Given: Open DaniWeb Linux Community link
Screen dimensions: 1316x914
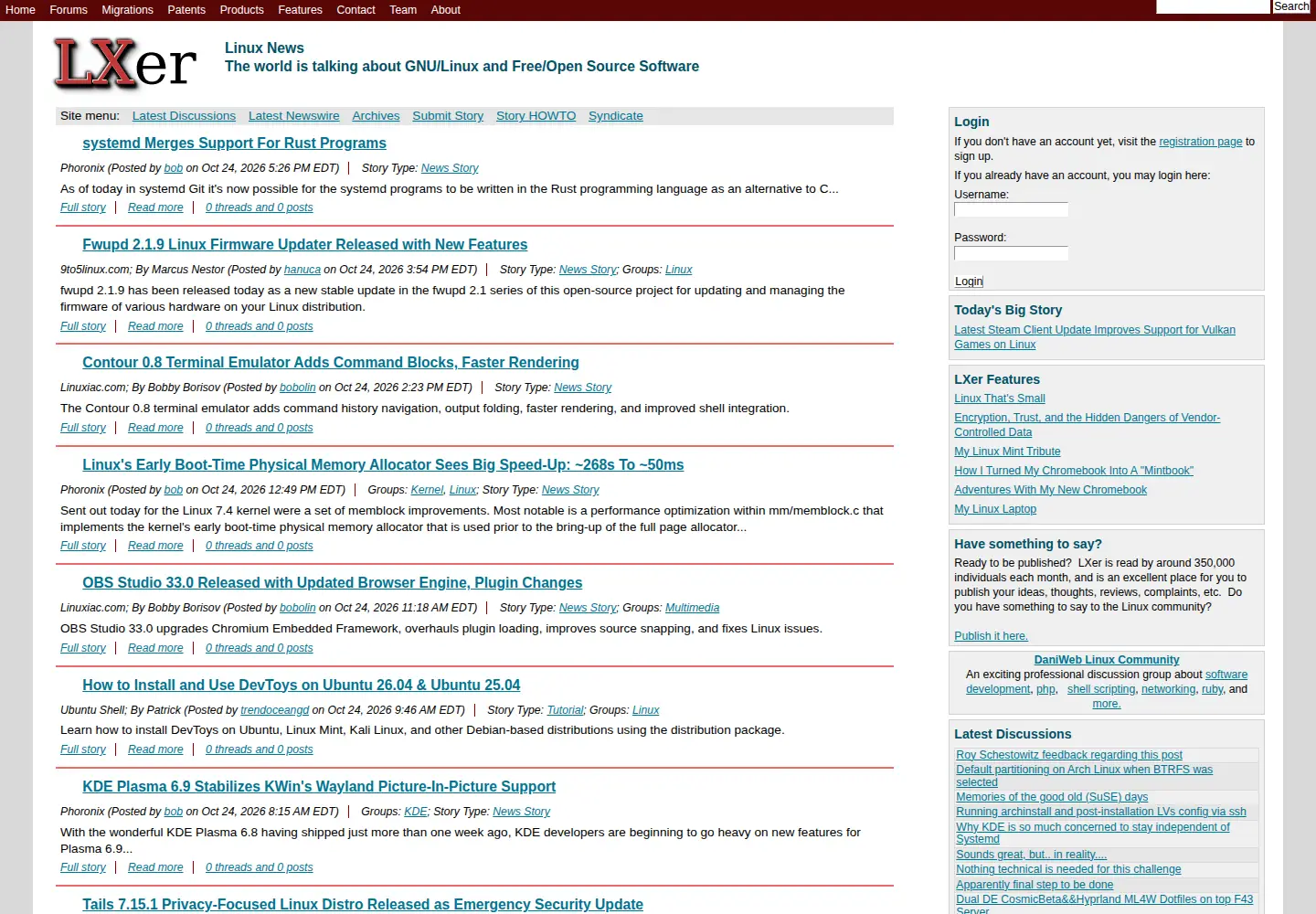Looking at the screenshot, I should tap(1106, 660).
